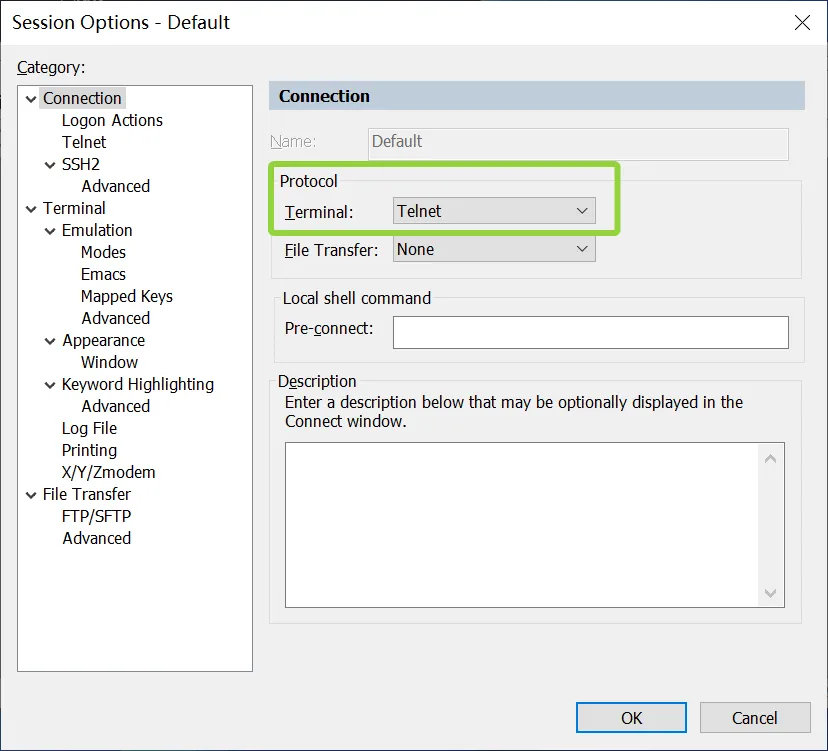Select the Log File category

tap(89, 428)
